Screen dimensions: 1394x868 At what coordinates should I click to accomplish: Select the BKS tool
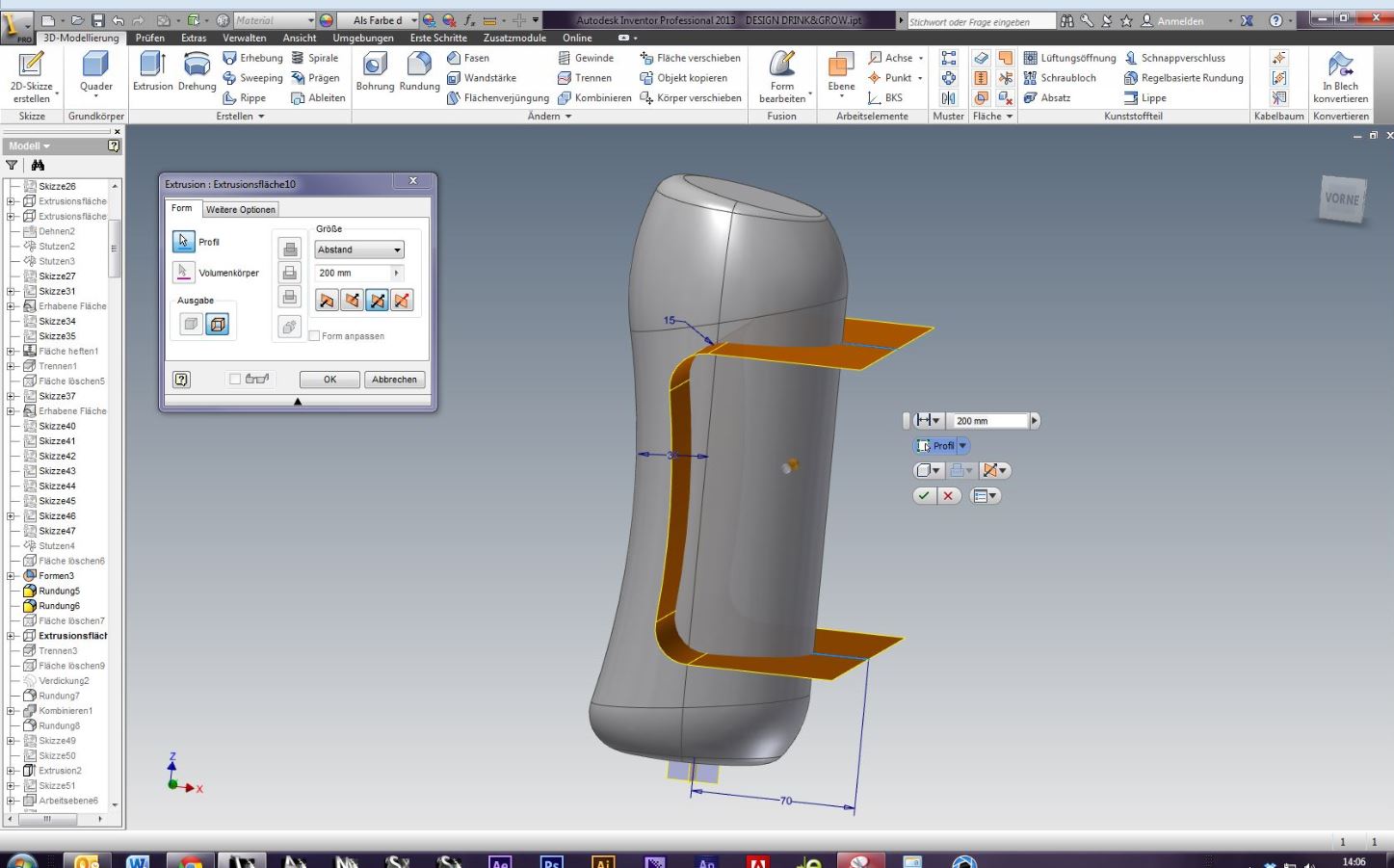point(885,98)
